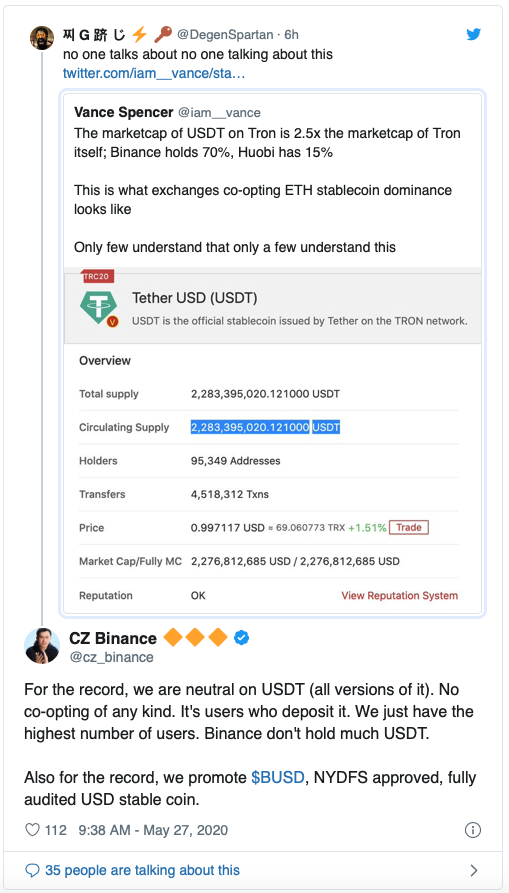Viewport: 509px width, 893px height.
Task: Click the Tether USDT logo
Action: tap(98, 308)
